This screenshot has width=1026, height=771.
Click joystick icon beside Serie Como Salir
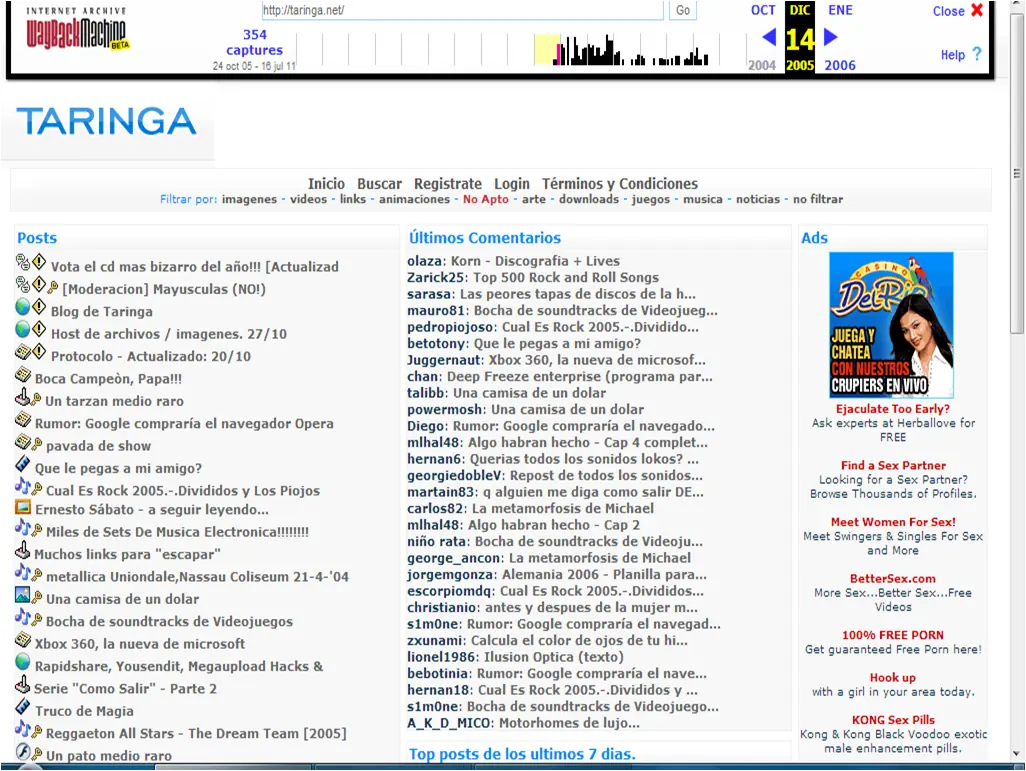[x=23, y=685]
